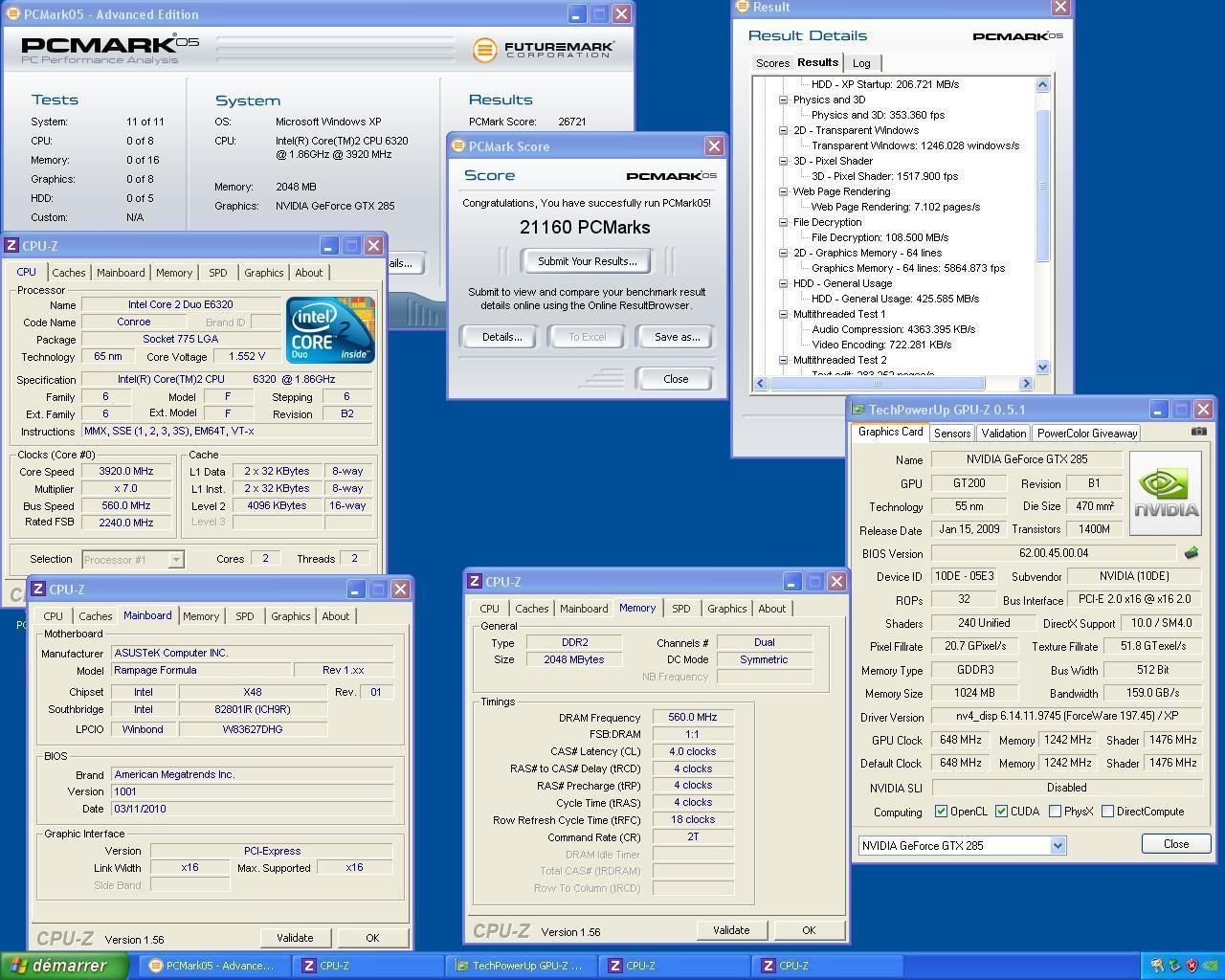The height and width of the screenshot is (980, 1225).
Task: Click the scroll up arrow in Result Details
Action: point(1042,84)
